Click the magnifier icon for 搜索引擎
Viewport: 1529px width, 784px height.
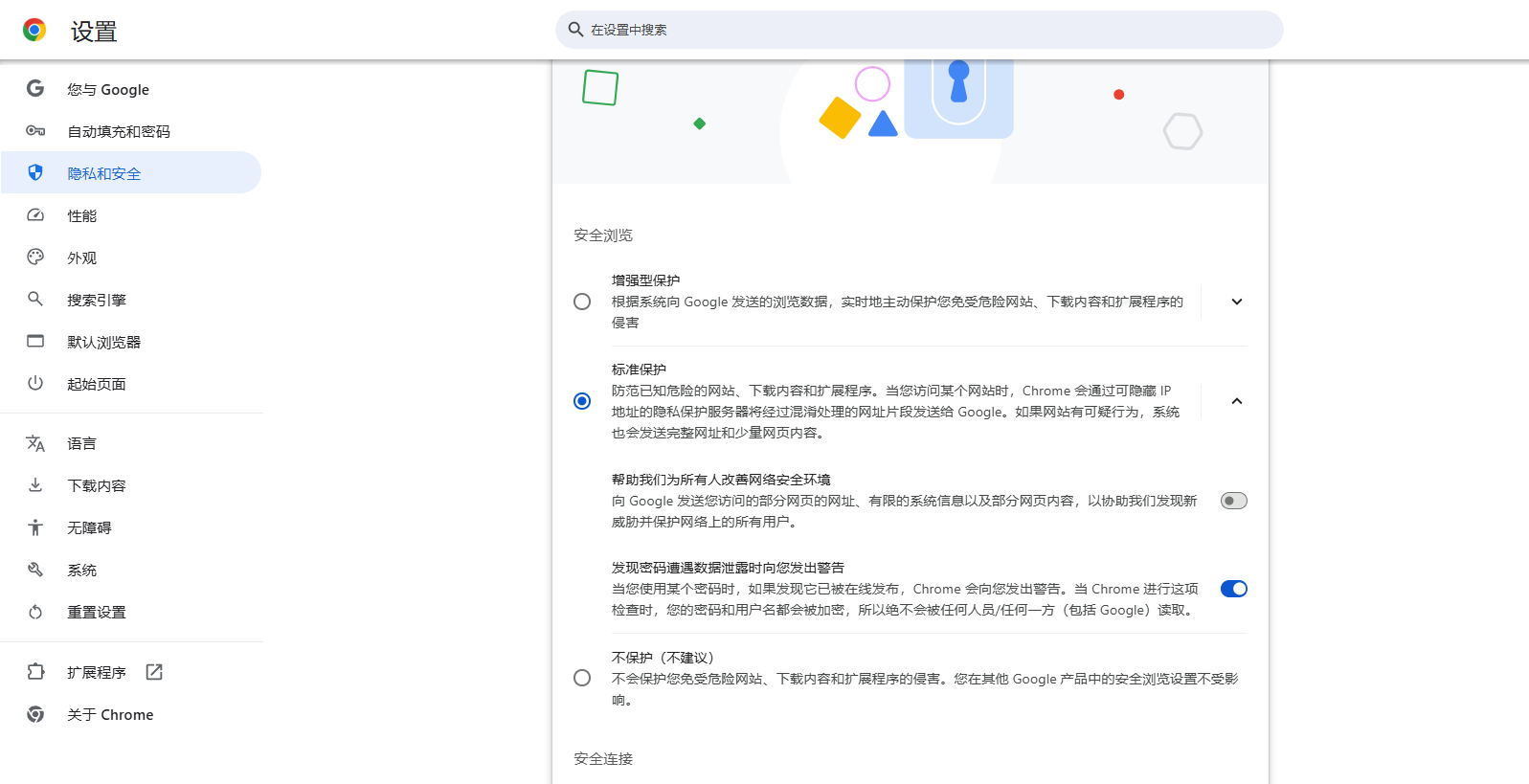coord(35,300)
